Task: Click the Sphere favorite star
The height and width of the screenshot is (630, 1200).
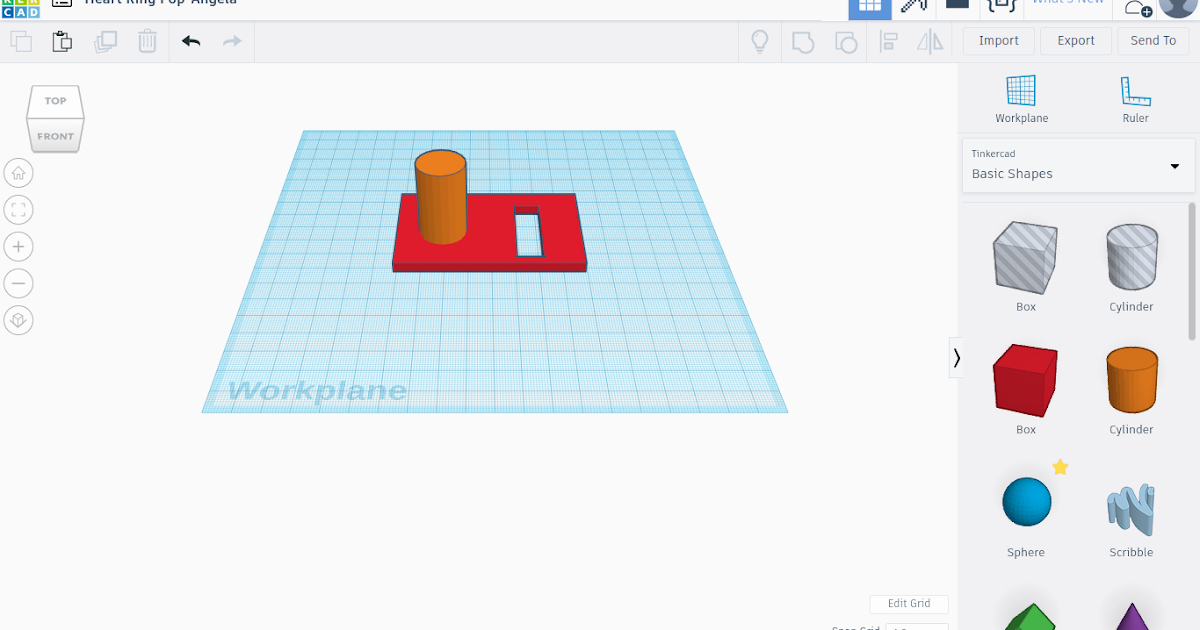Action: (x=1060, y=467)
